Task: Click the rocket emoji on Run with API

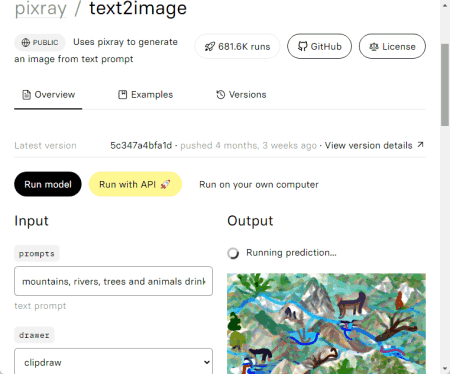Action: 165,184
